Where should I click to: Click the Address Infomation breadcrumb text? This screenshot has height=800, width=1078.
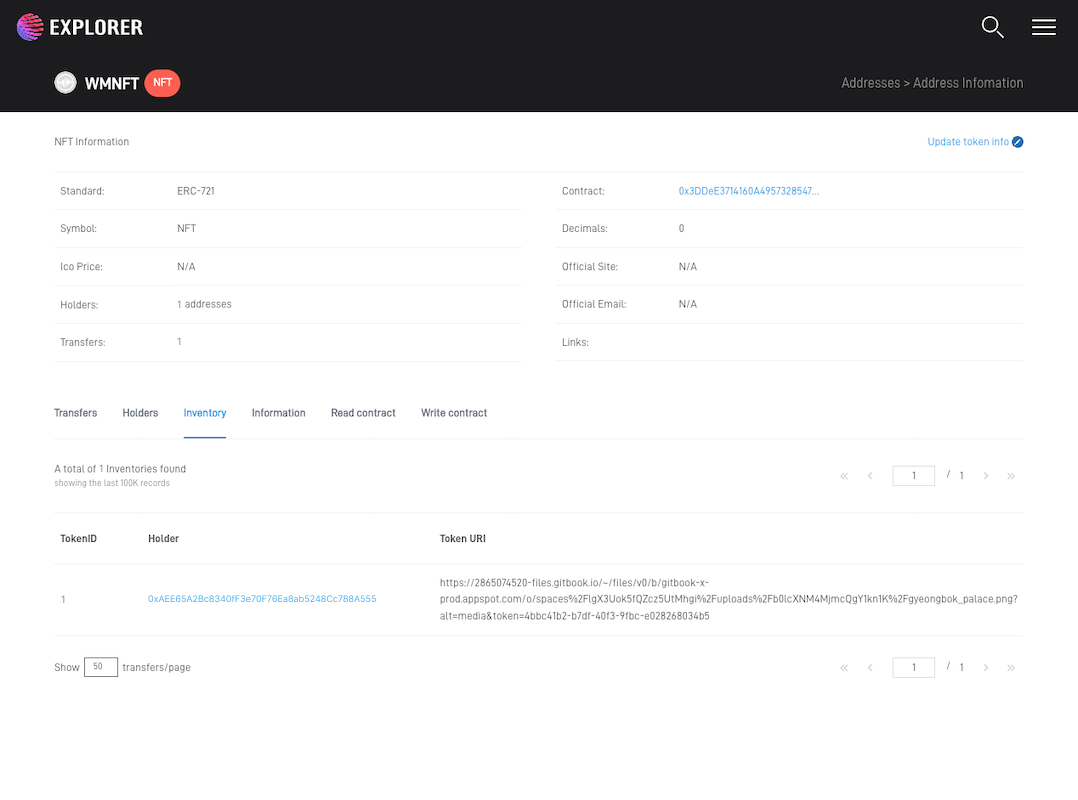pyautogui.click(x=968, y=83)
